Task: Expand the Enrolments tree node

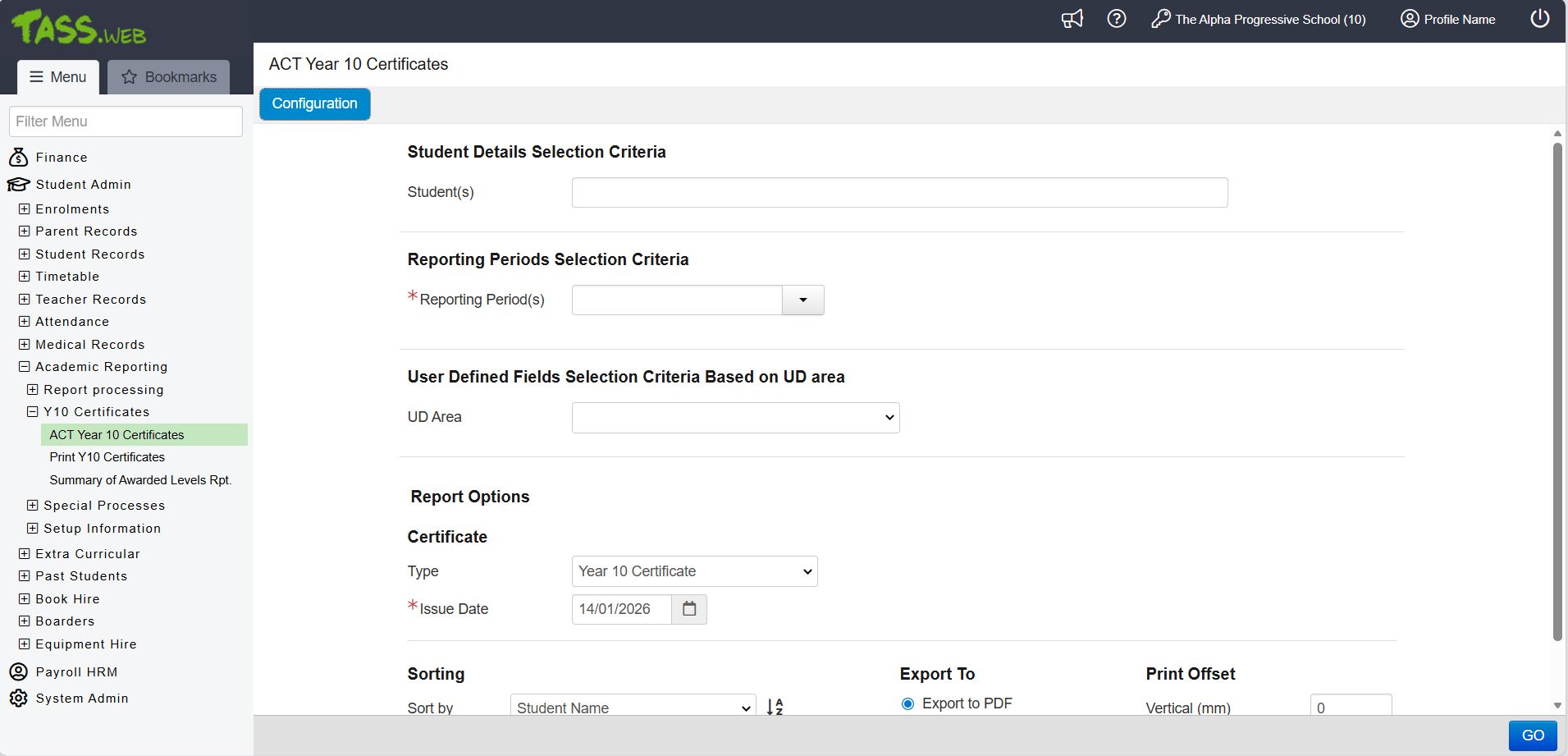Action: (x=25, y=209)
